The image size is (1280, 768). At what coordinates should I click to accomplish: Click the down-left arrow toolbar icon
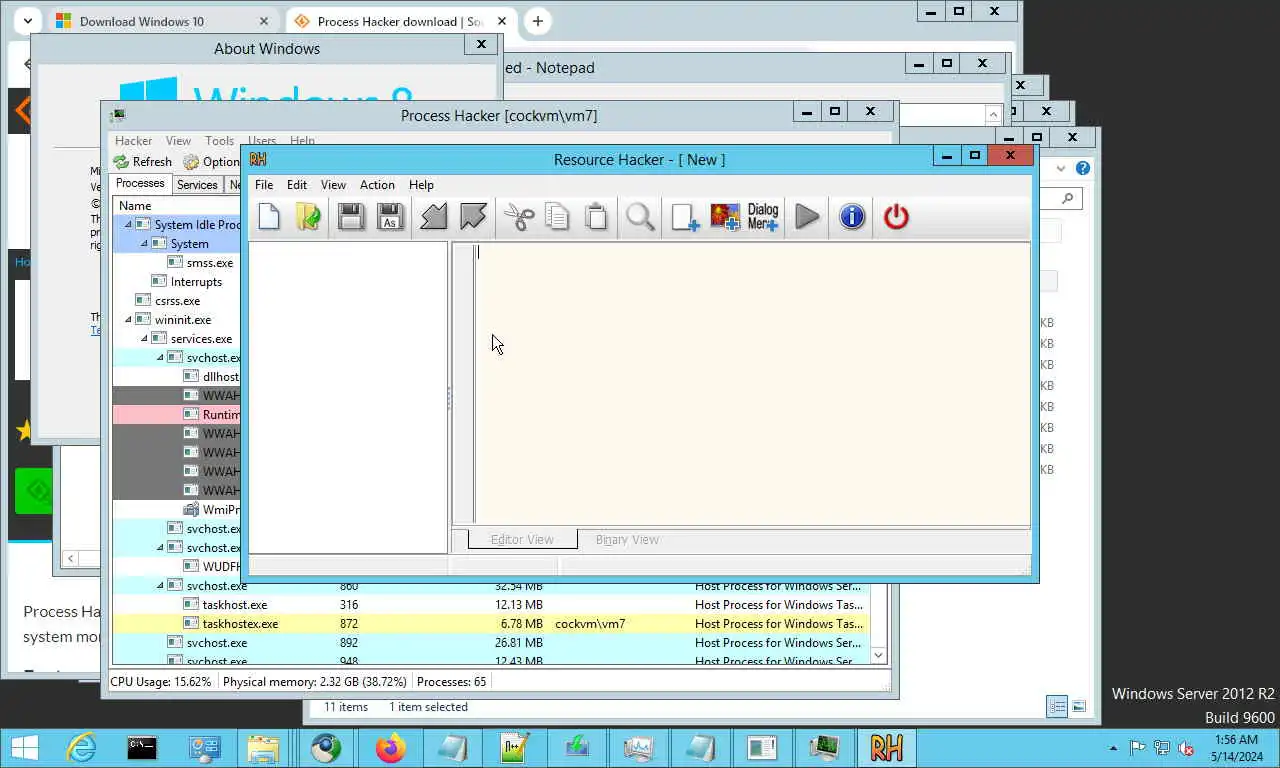(434, 217)
